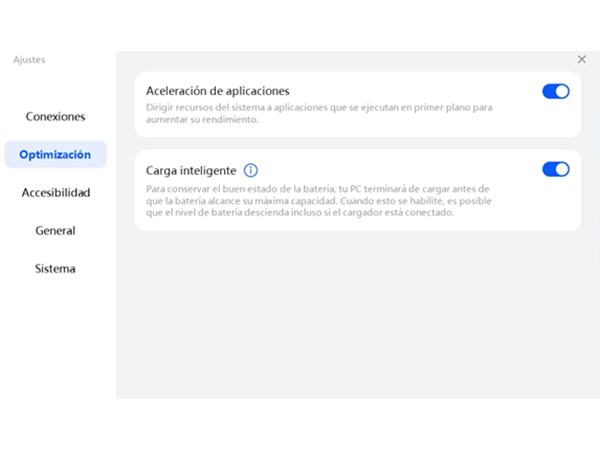600x450 pixels.
Task: Click the words 'aumentar su rendimiento' in the description
Action: [201, 119]
